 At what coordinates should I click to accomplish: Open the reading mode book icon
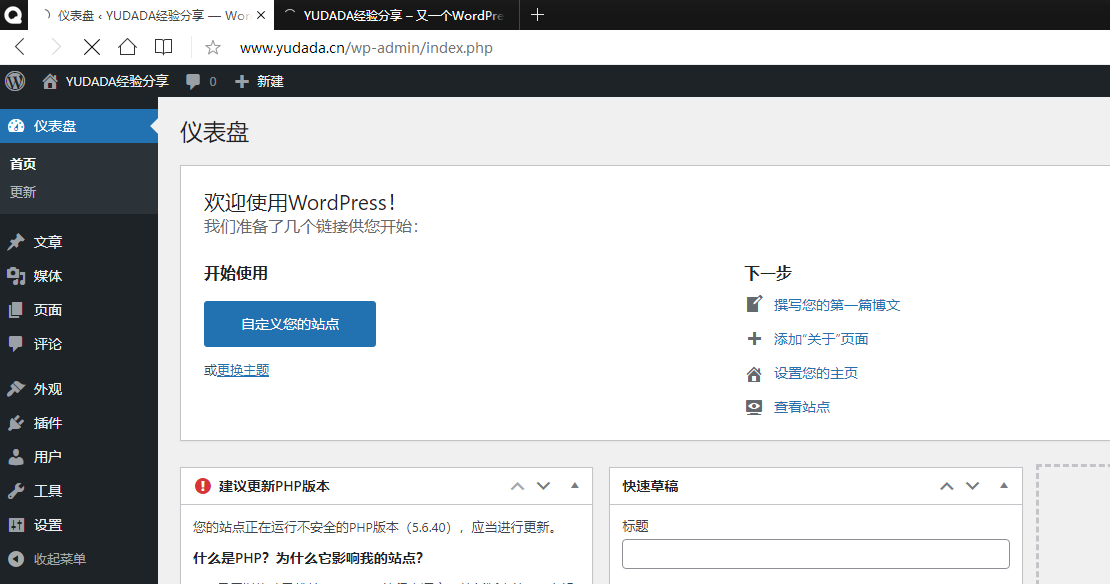coord(164,47)
